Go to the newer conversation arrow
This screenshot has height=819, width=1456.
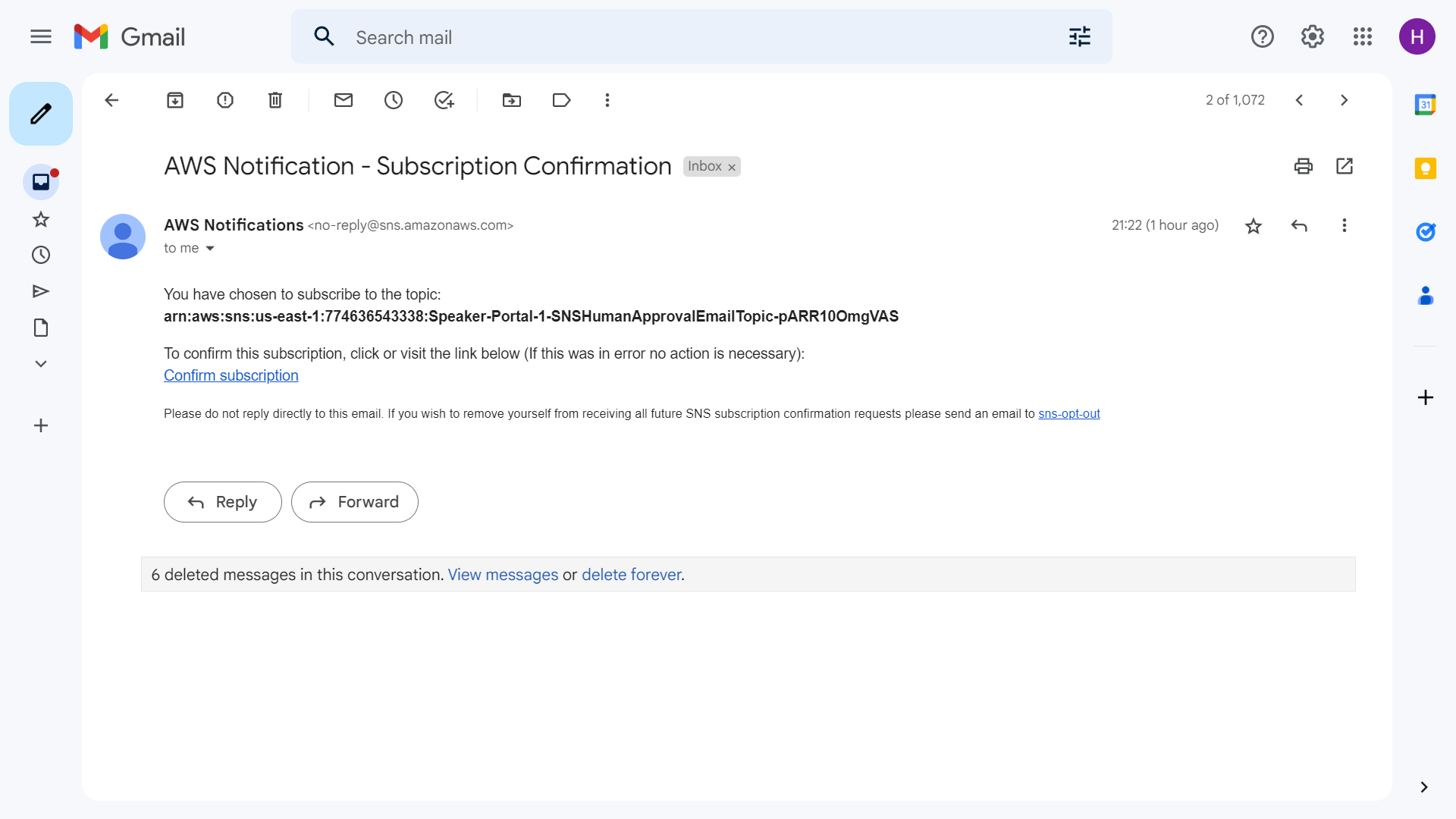pyautogui.click(x=1299, y=100)
